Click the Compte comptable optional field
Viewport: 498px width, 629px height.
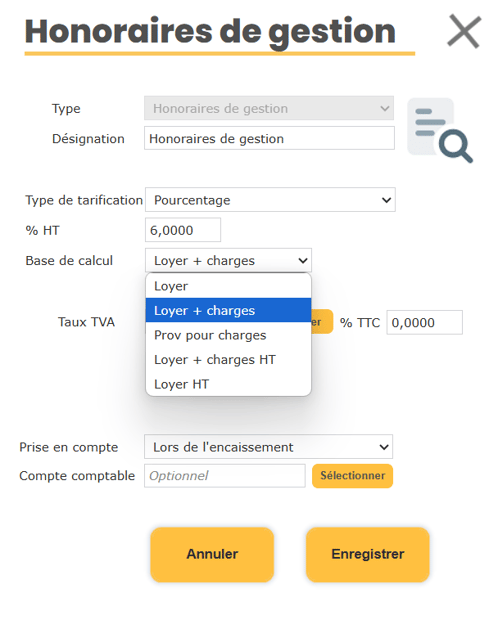225,476
